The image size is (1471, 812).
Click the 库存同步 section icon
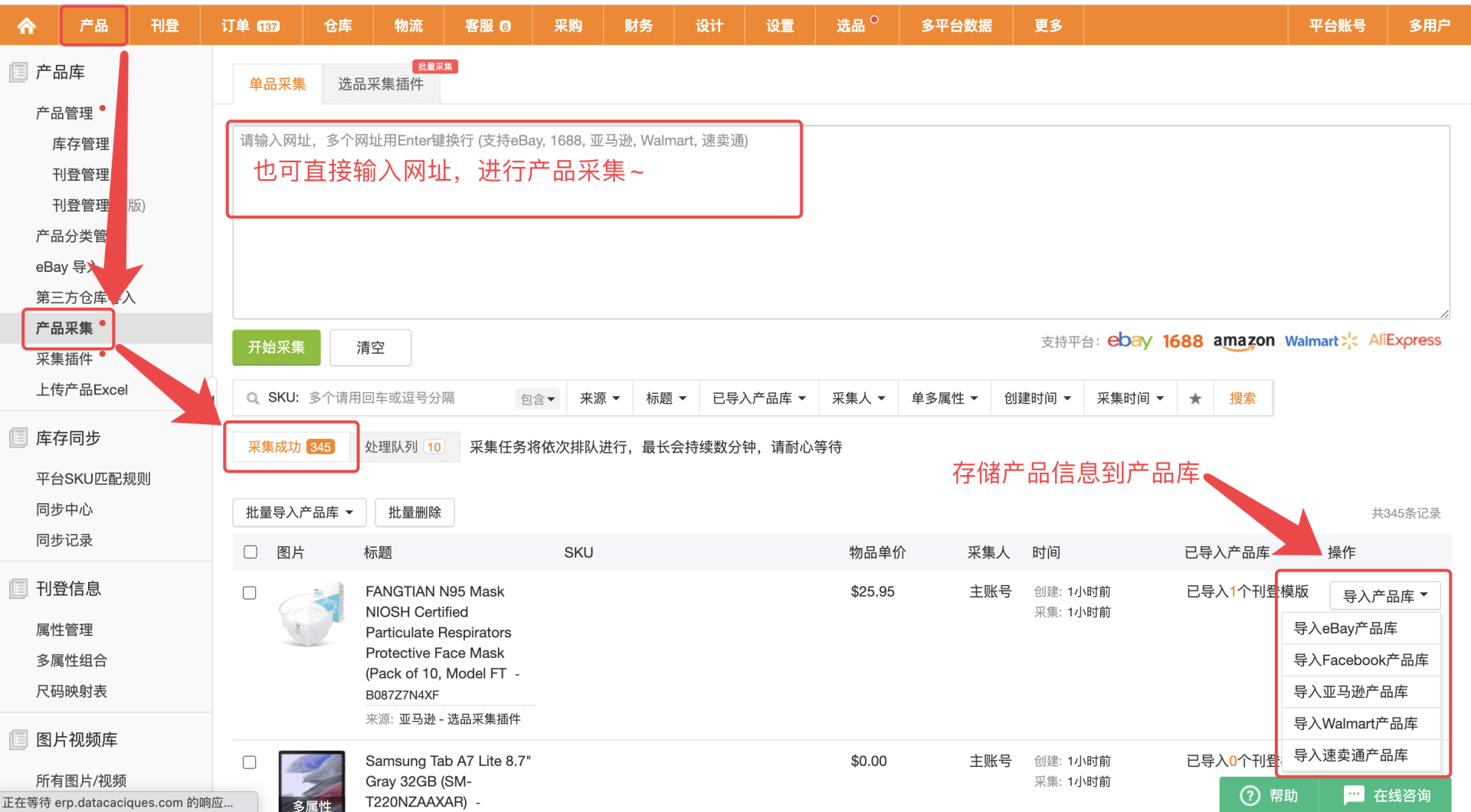pos(18,438)
